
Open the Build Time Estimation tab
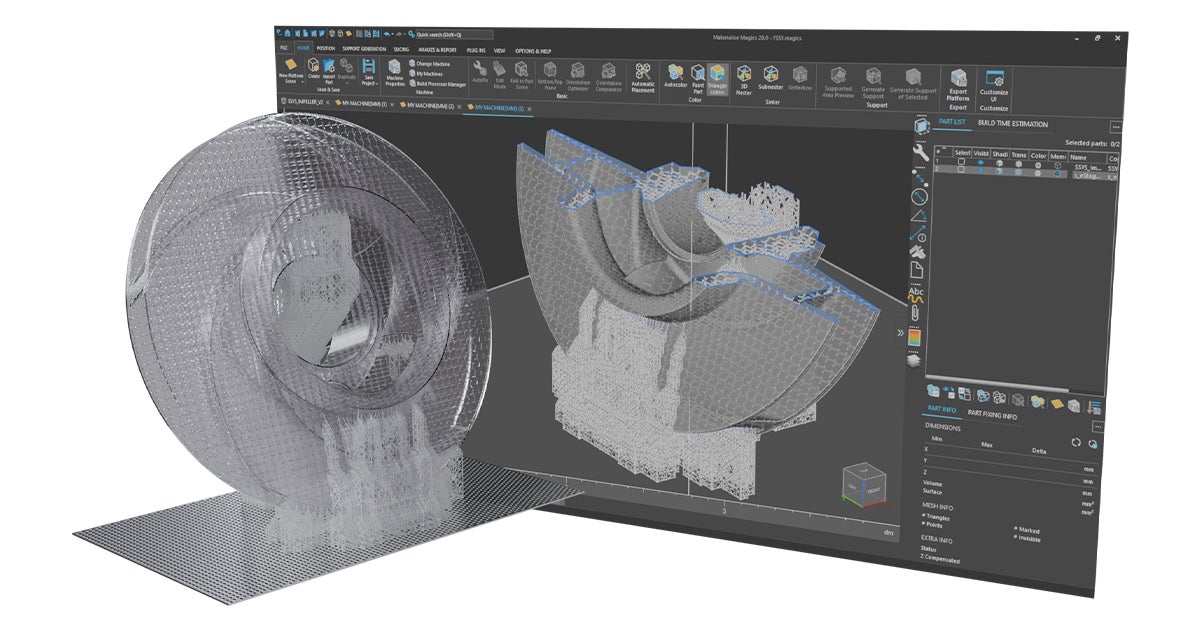click(x=1012, y=124)
